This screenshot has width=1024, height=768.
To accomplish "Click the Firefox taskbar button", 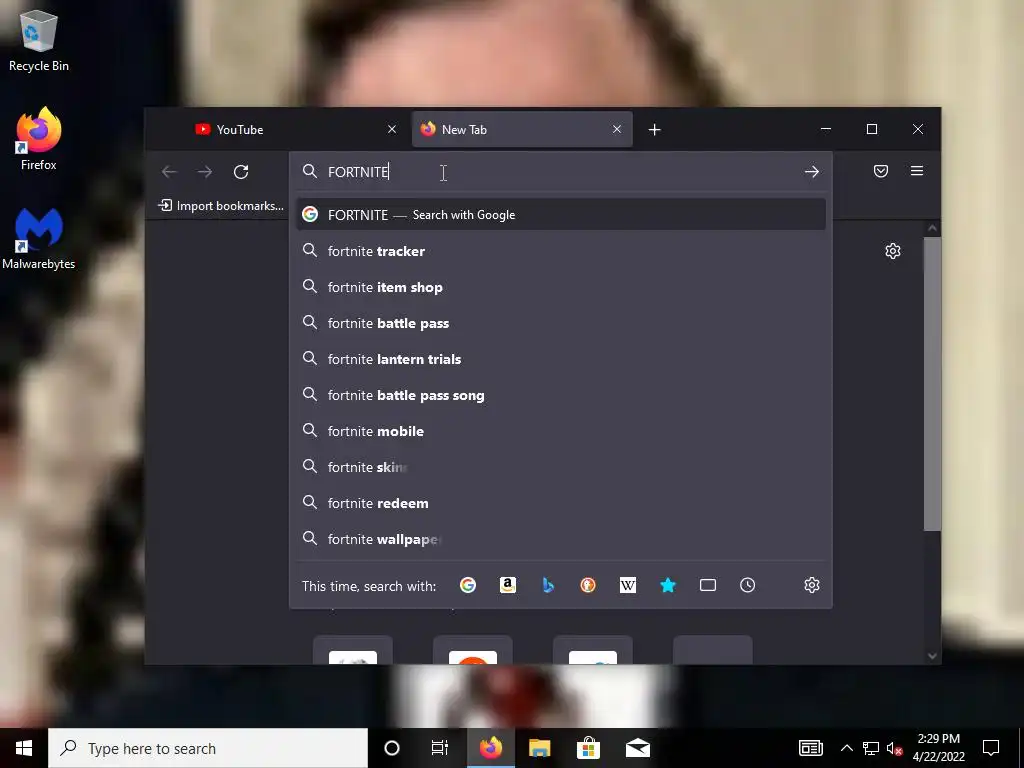I will 490,748.
